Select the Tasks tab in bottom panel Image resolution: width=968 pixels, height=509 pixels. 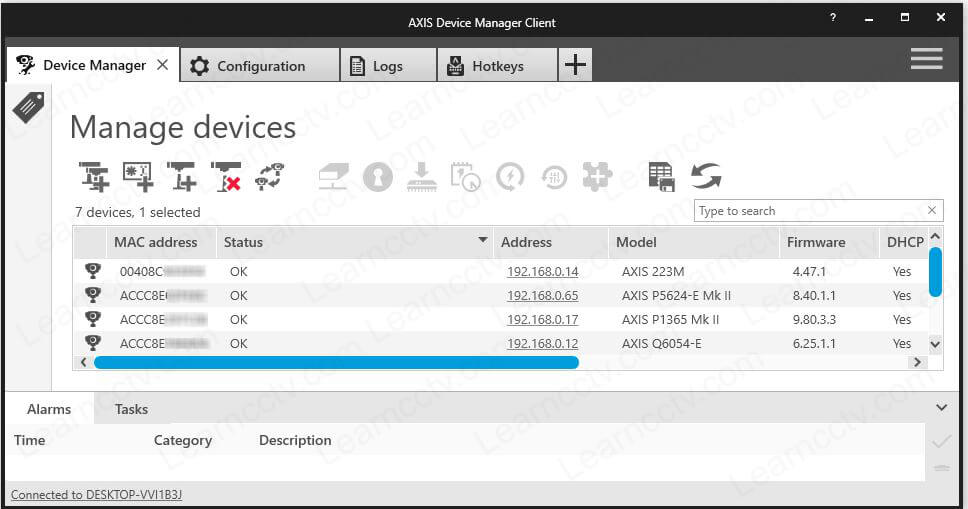(131, 409)
